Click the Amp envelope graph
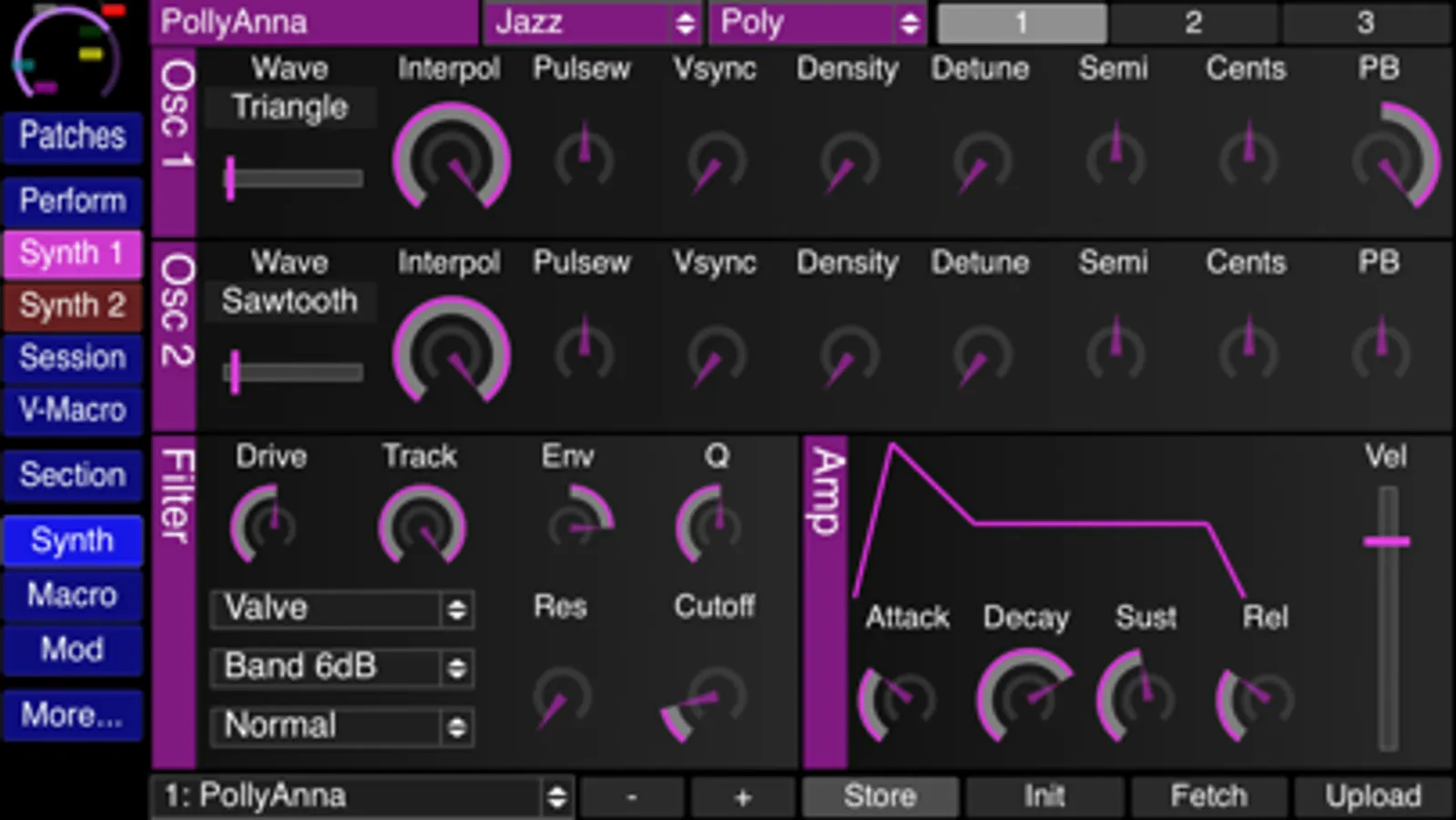This screenshot has width=1456, height=820. click(1050, 520)
